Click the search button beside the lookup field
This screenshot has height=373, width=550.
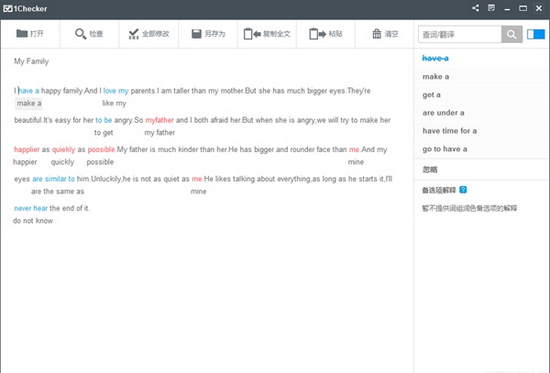click(512, 34)
